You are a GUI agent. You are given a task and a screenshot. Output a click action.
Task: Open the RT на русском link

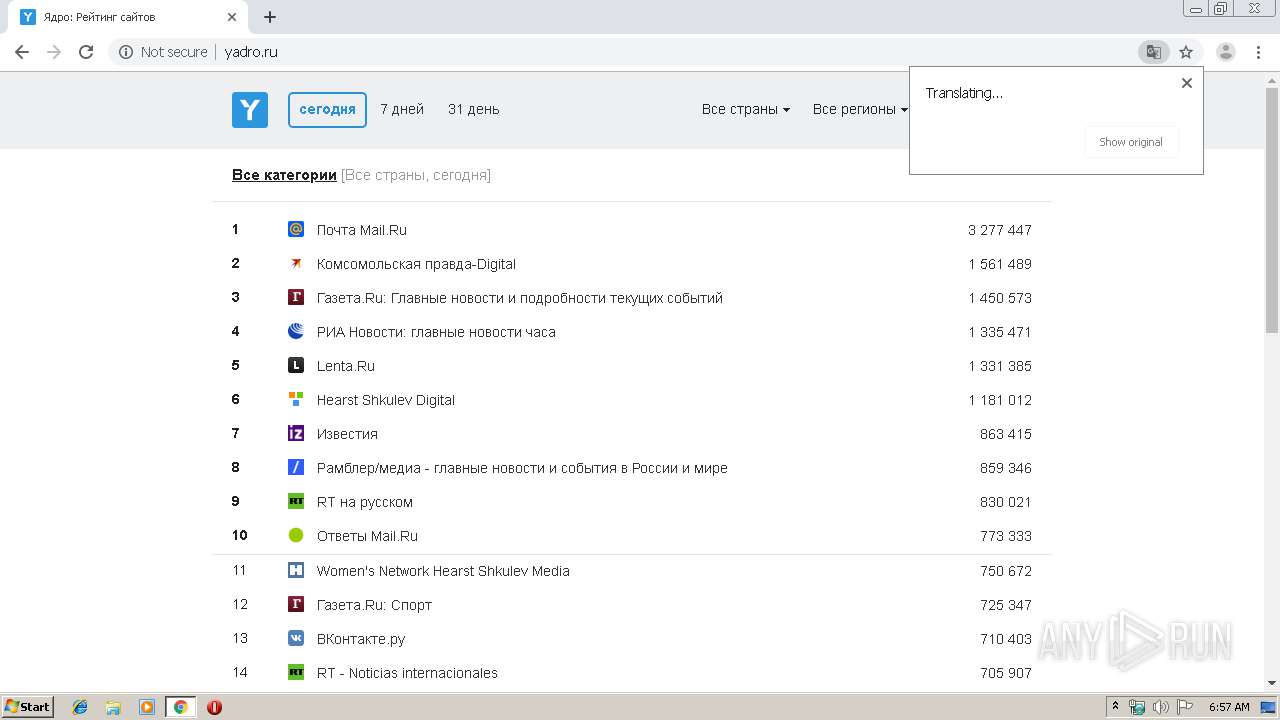pos(365,502)
